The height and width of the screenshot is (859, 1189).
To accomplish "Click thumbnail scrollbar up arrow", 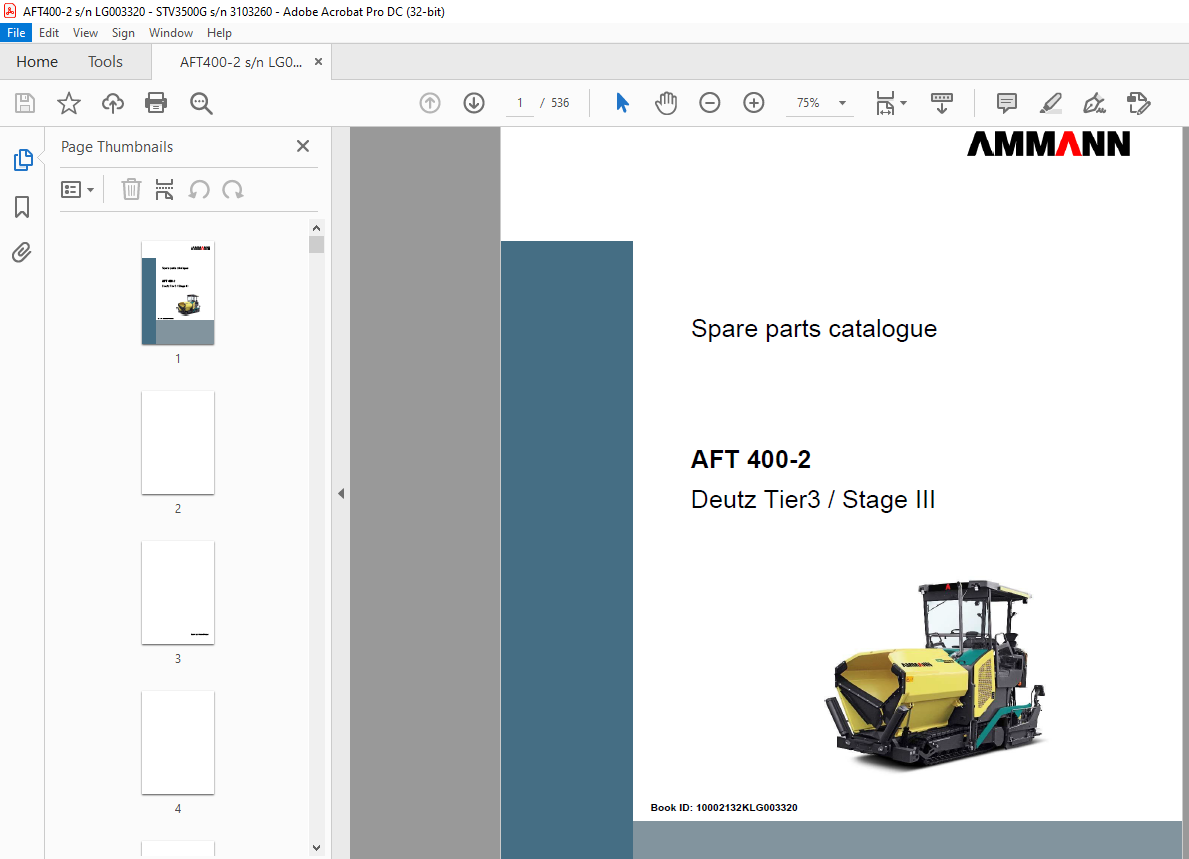I will point(316,227).
